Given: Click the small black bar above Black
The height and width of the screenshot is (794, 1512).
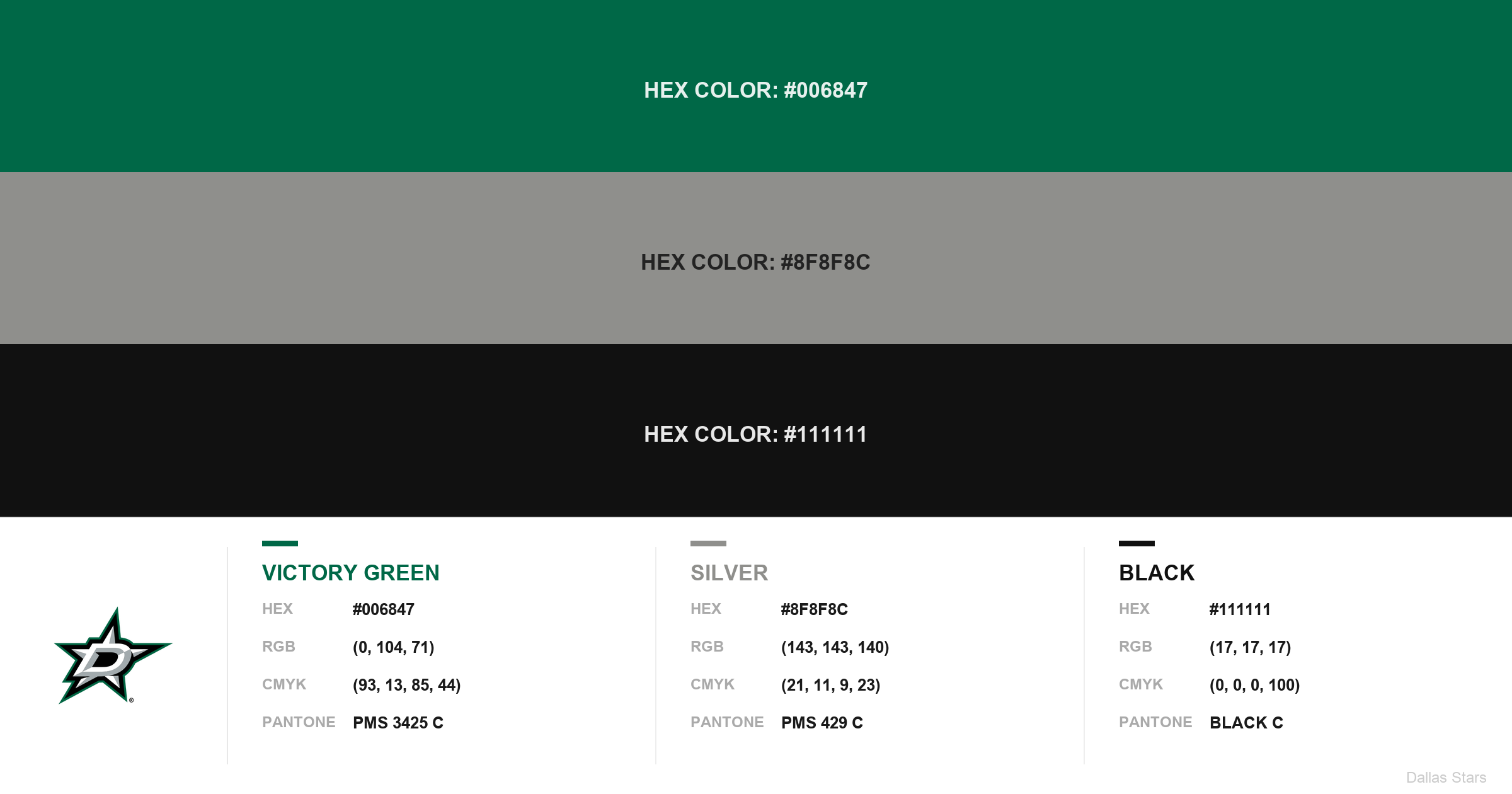Looking at the screenshot, I should [x=1137, y=543].
